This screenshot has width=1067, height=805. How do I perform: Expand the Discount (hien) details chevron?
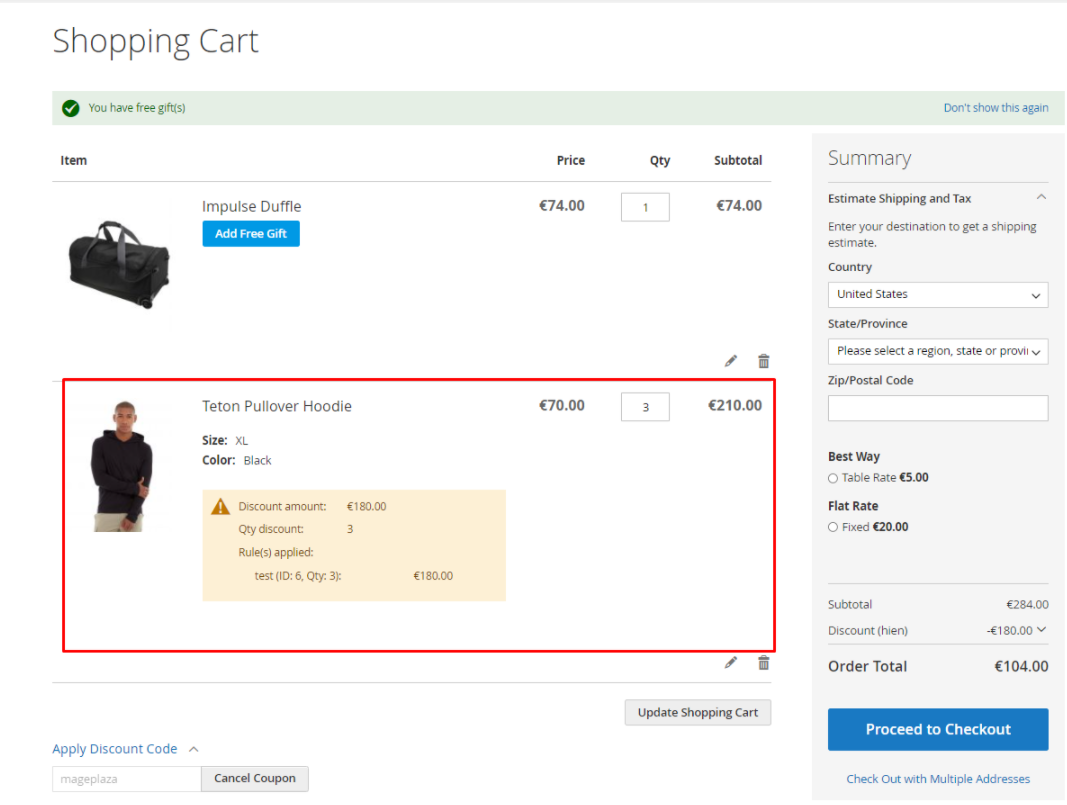pyautogui.click(x=1042, y=630)
